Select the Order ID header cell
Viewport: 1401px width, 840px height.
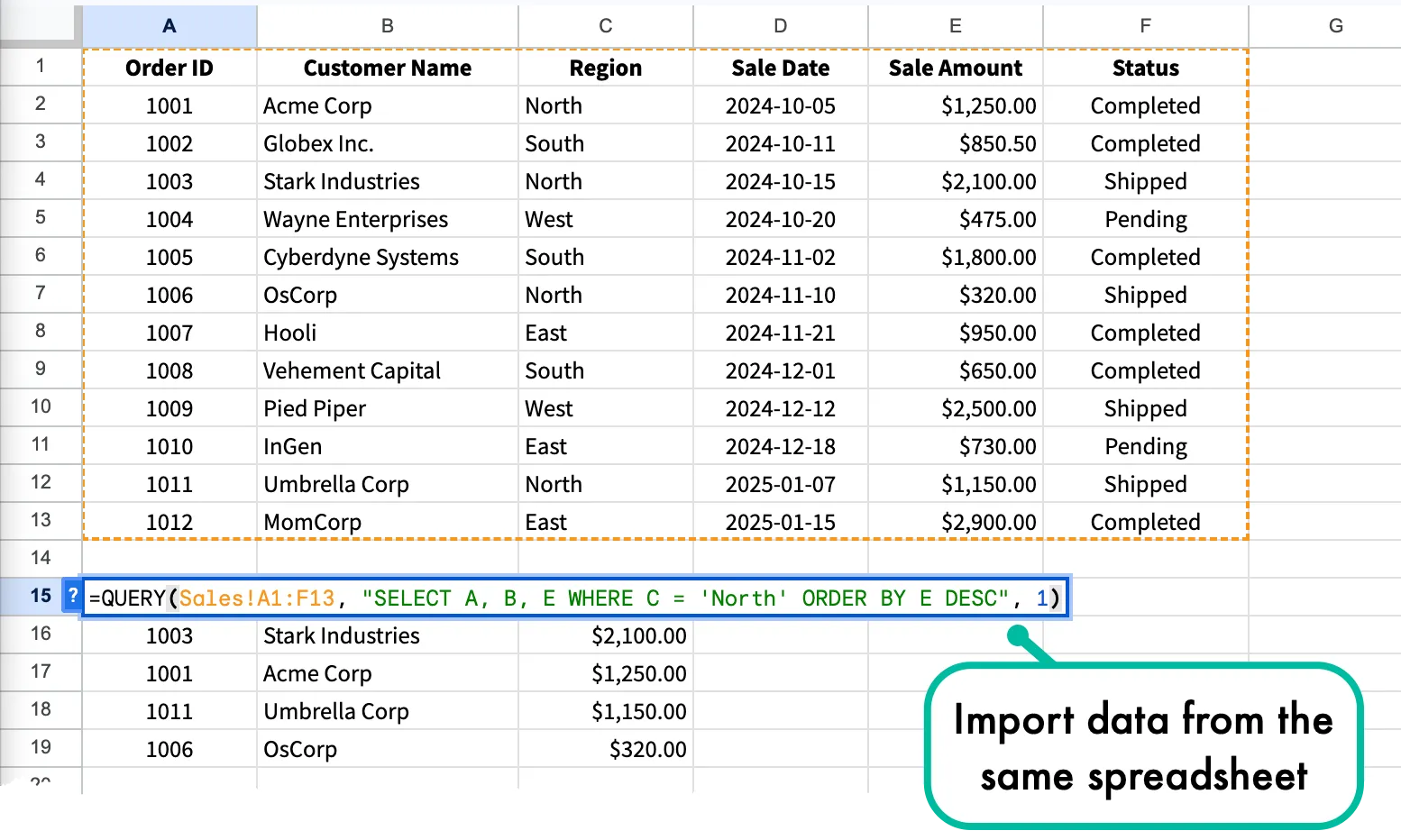point(169,67)
